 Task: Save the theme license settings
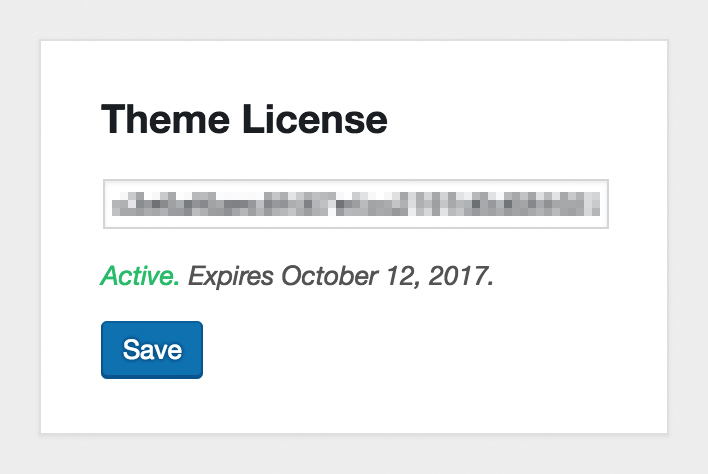coord(152,350)
